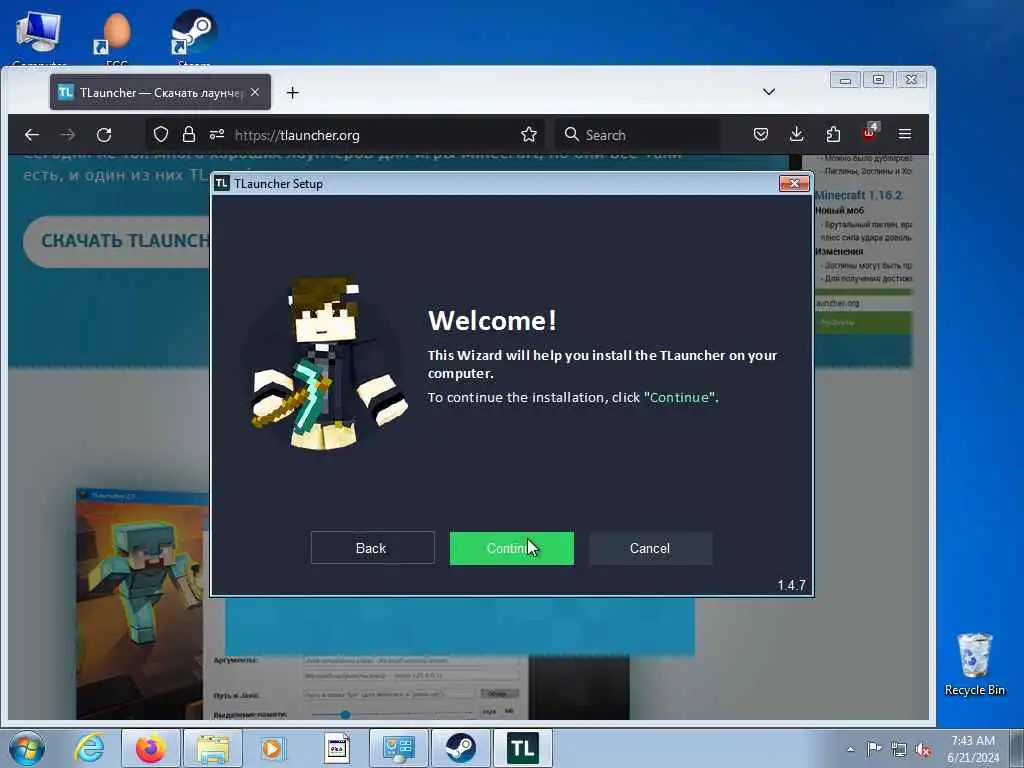The image size is (1024, 768).
Task: Open the Action Center flag icon
Action: [873, 748]
